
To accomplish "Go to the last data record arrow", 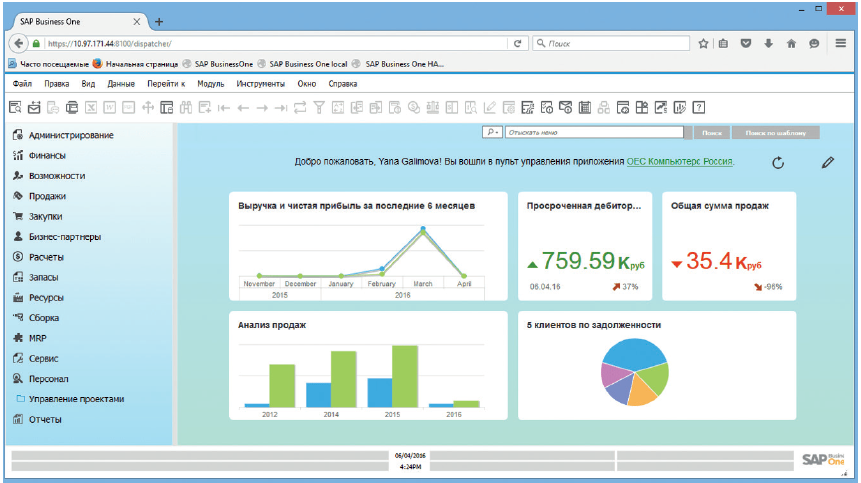I will click(x=281, y=108).
